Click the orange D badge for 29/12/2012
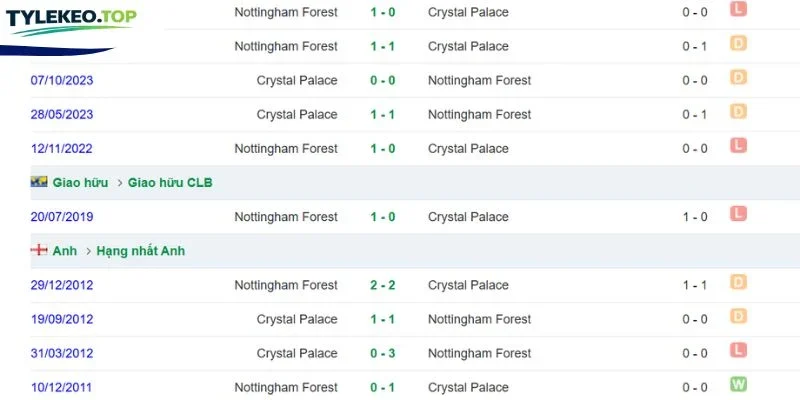800x400 pixels. [738, 282]
